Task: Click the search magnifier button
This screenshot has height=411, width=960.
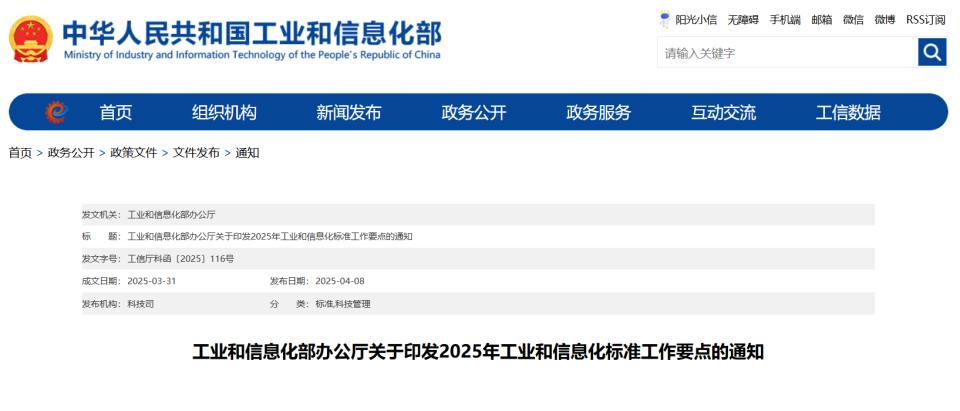Action: [x=932, y=52]
